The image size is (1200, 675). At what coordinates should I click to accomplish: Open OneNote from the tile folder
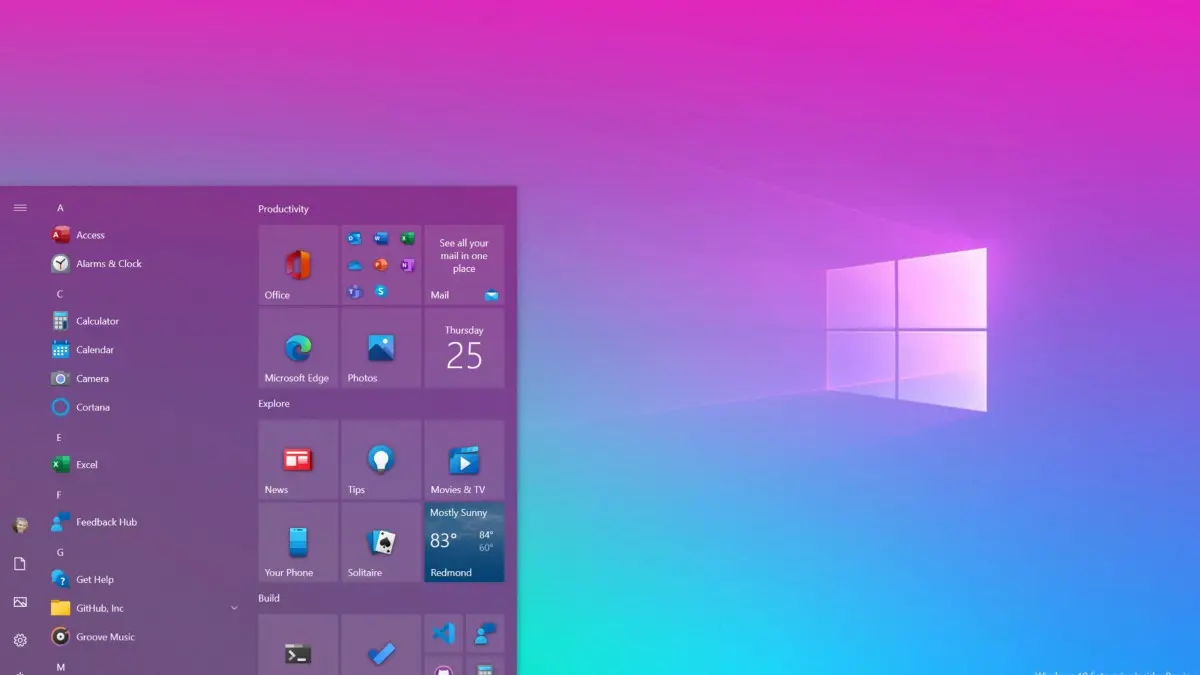408,265
